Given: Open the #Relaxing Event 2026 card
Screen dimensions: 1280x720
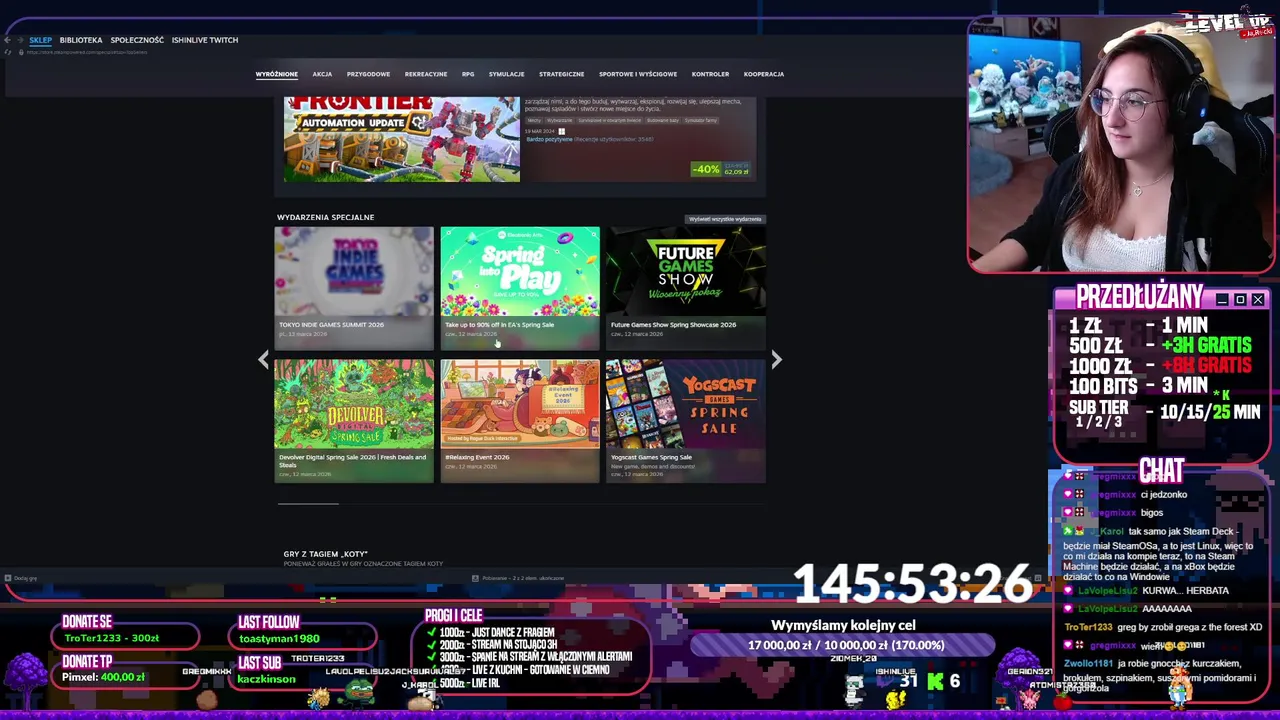Looking at the screenshot, I should point(520,421).
